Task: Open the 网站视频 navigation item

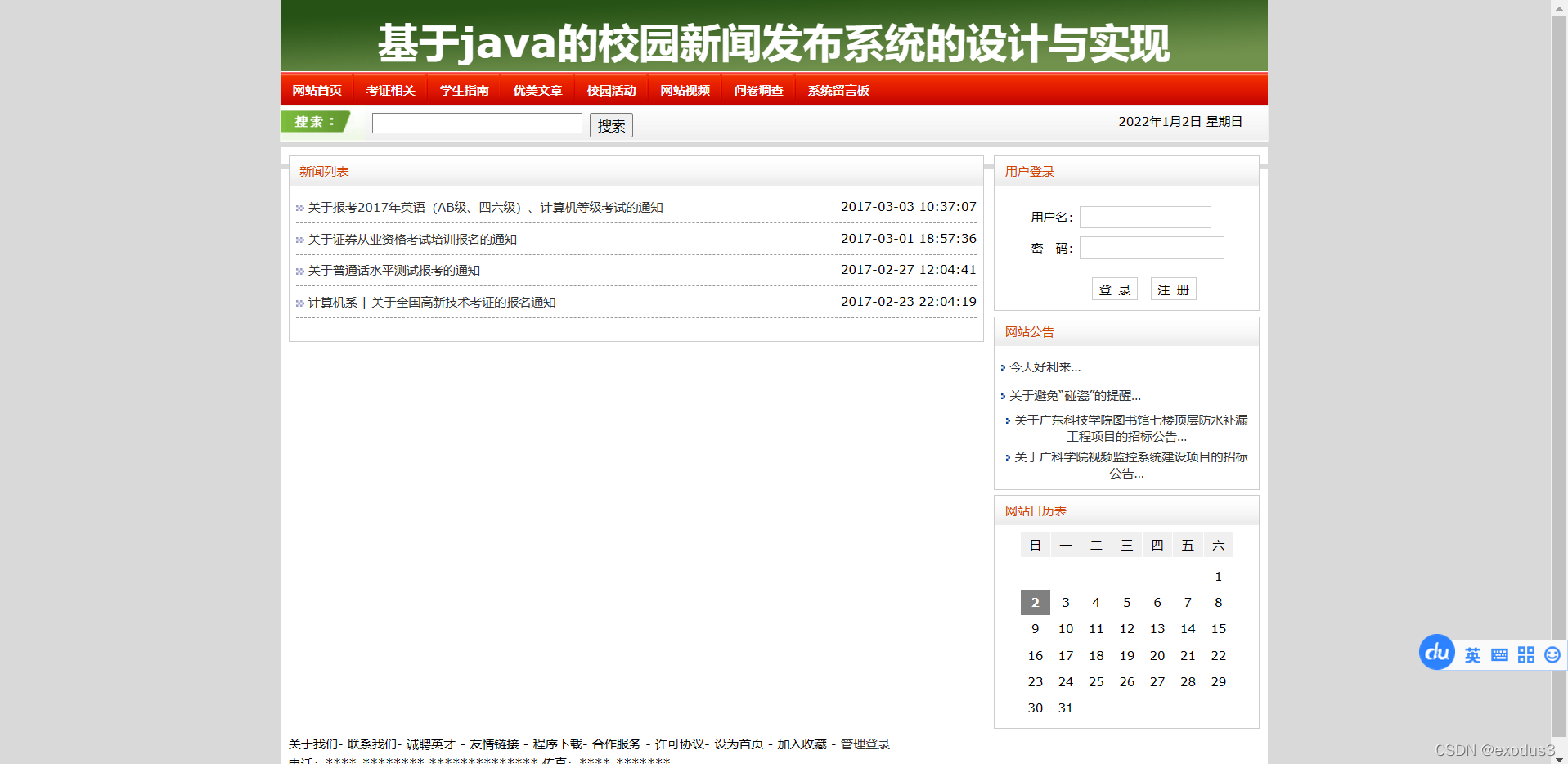Action: [x=685, y=90]
